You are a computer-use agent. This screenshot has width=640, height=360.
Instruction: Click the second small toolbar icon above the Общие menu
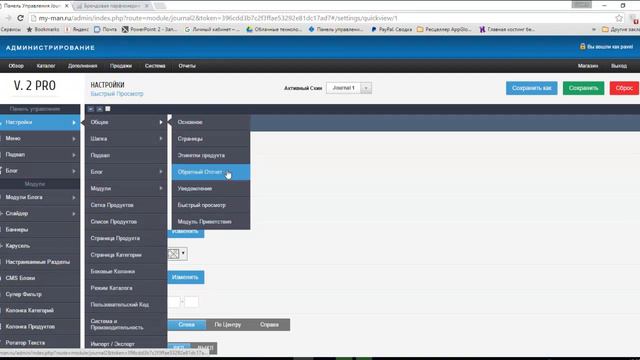100,109
